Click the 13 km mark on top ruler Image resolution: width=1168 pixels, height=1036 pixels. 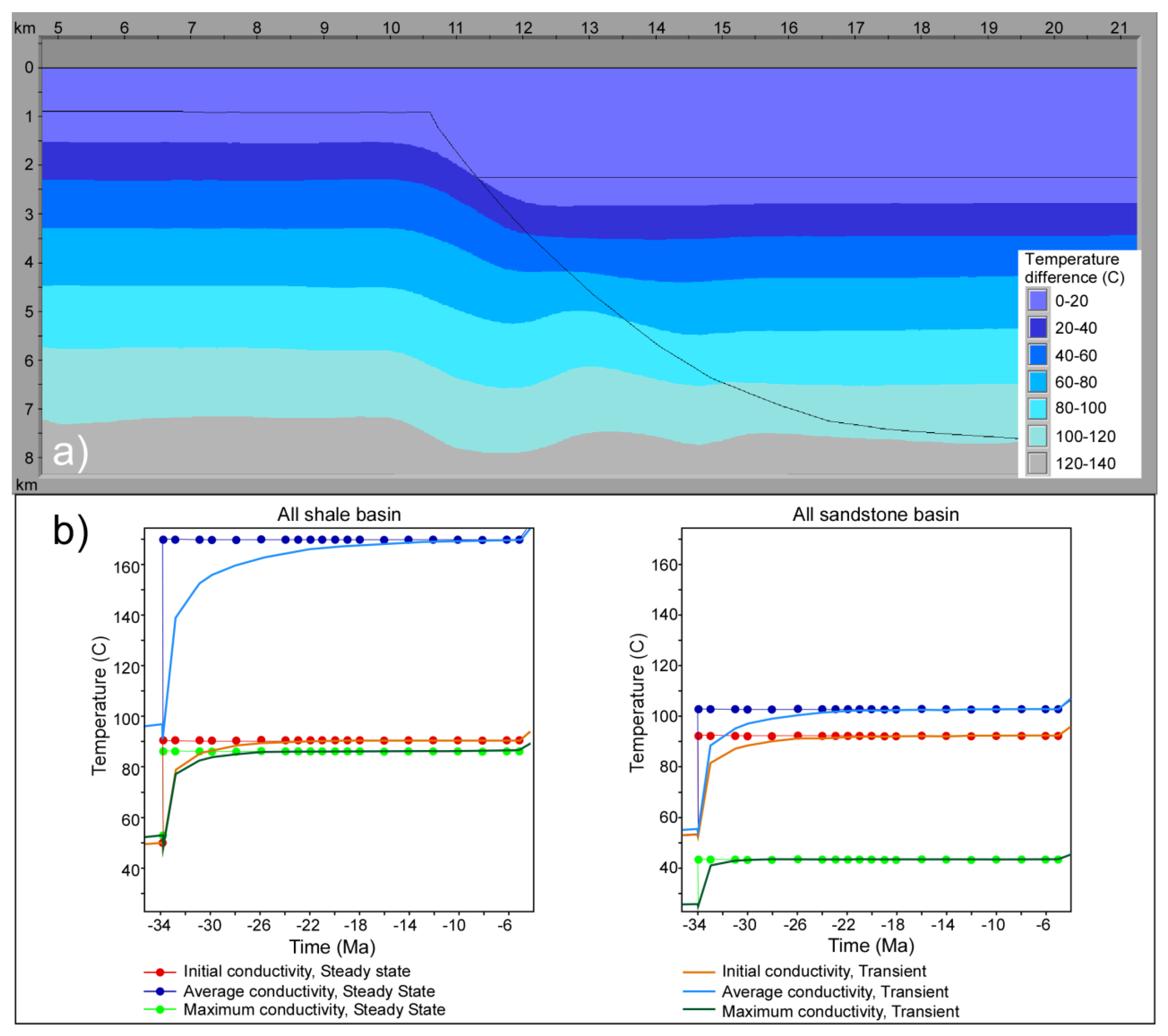point(590,28)
